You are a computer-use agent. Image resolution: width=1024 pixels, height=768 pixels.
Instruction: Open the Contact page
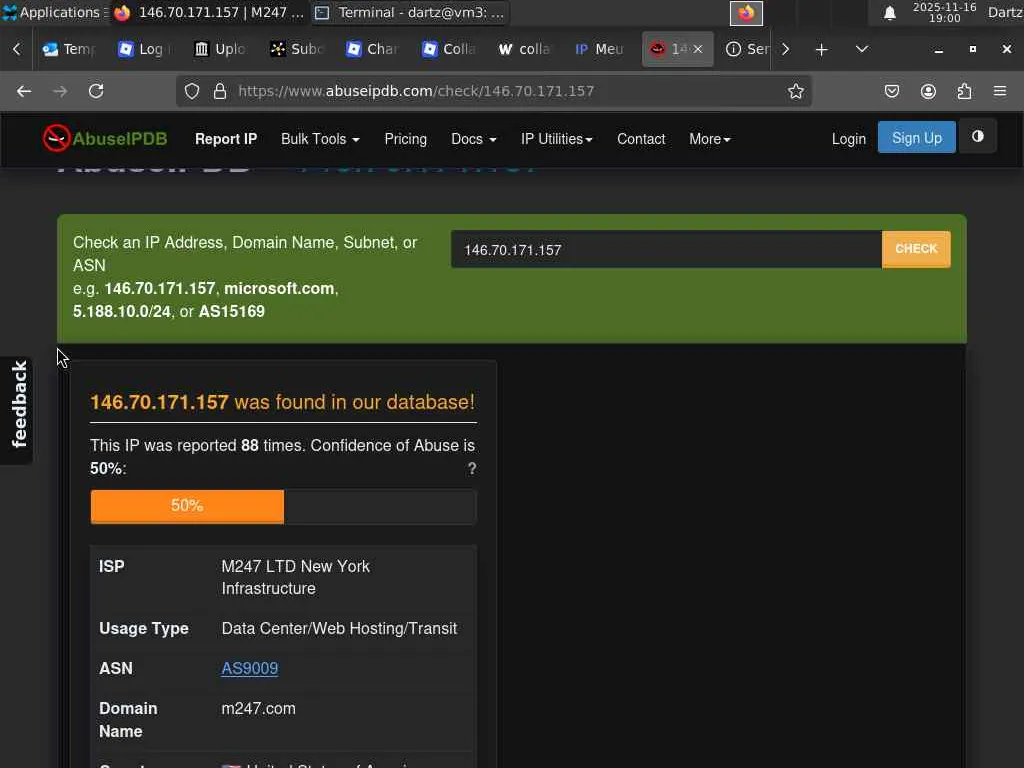[641, 138]
